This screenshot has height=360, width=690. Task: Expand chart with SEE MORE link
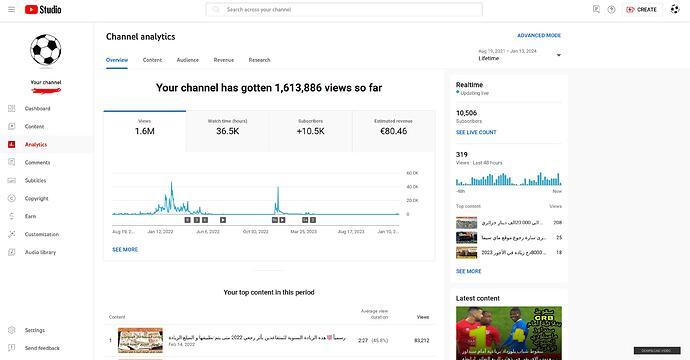pyautogui.click(x=125, y=250)
